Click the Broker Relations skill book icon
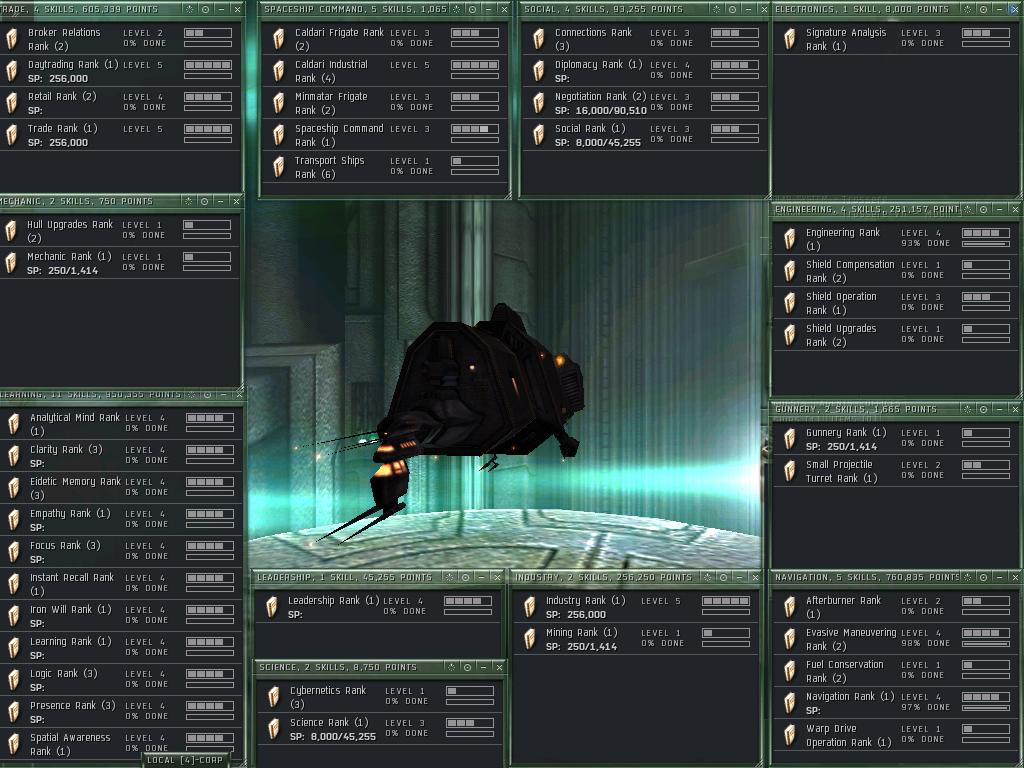 pyautogui.click(x=12, y=39)
